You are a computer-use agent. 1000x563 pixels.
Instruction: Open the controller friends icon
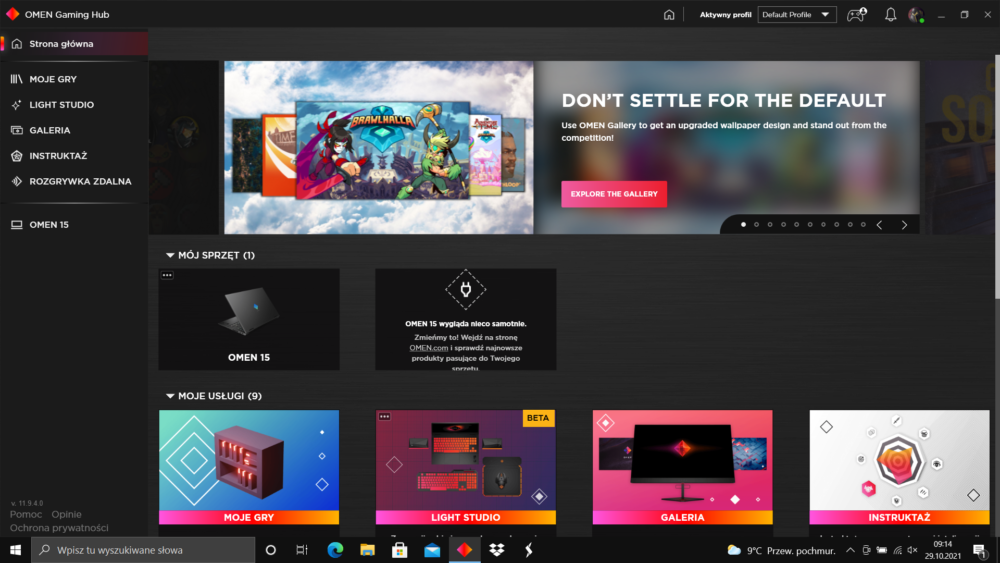[856, 15]
